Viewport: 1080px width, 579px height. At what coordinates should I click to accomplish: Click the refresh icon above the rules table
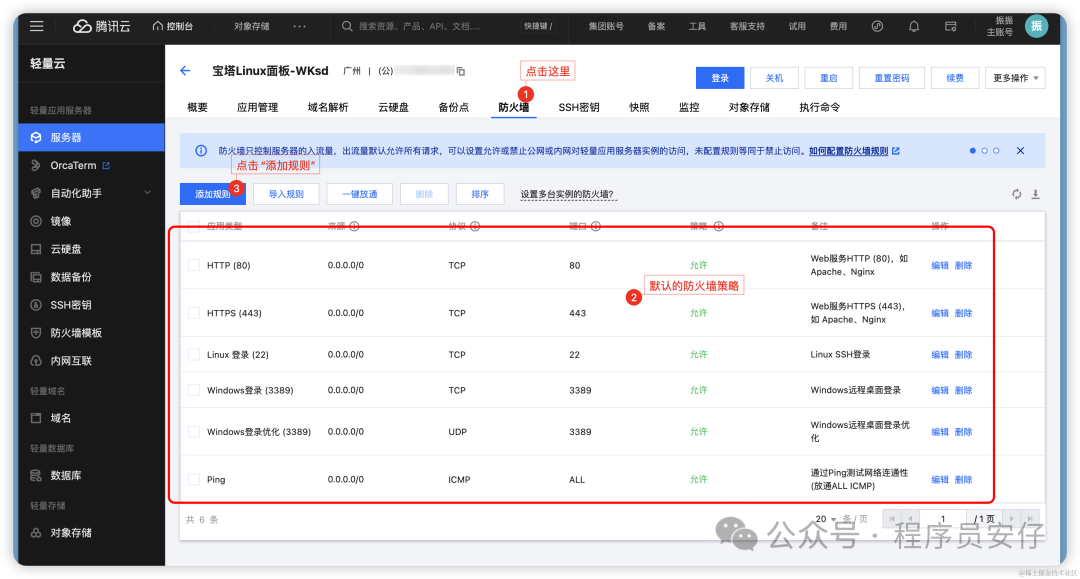tap(1017, 194)
